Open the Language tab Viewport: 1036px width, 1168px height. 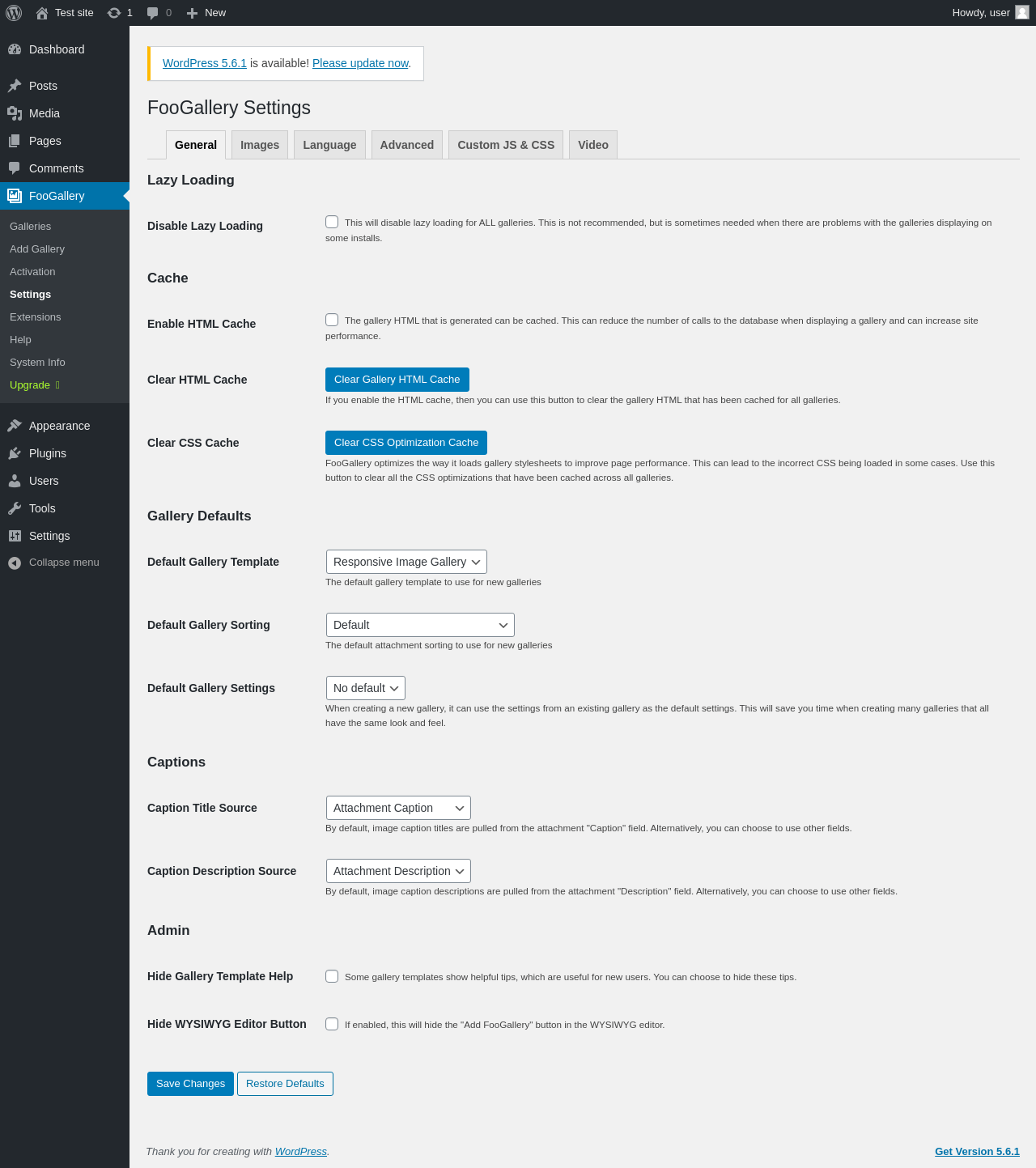point(329,145)
